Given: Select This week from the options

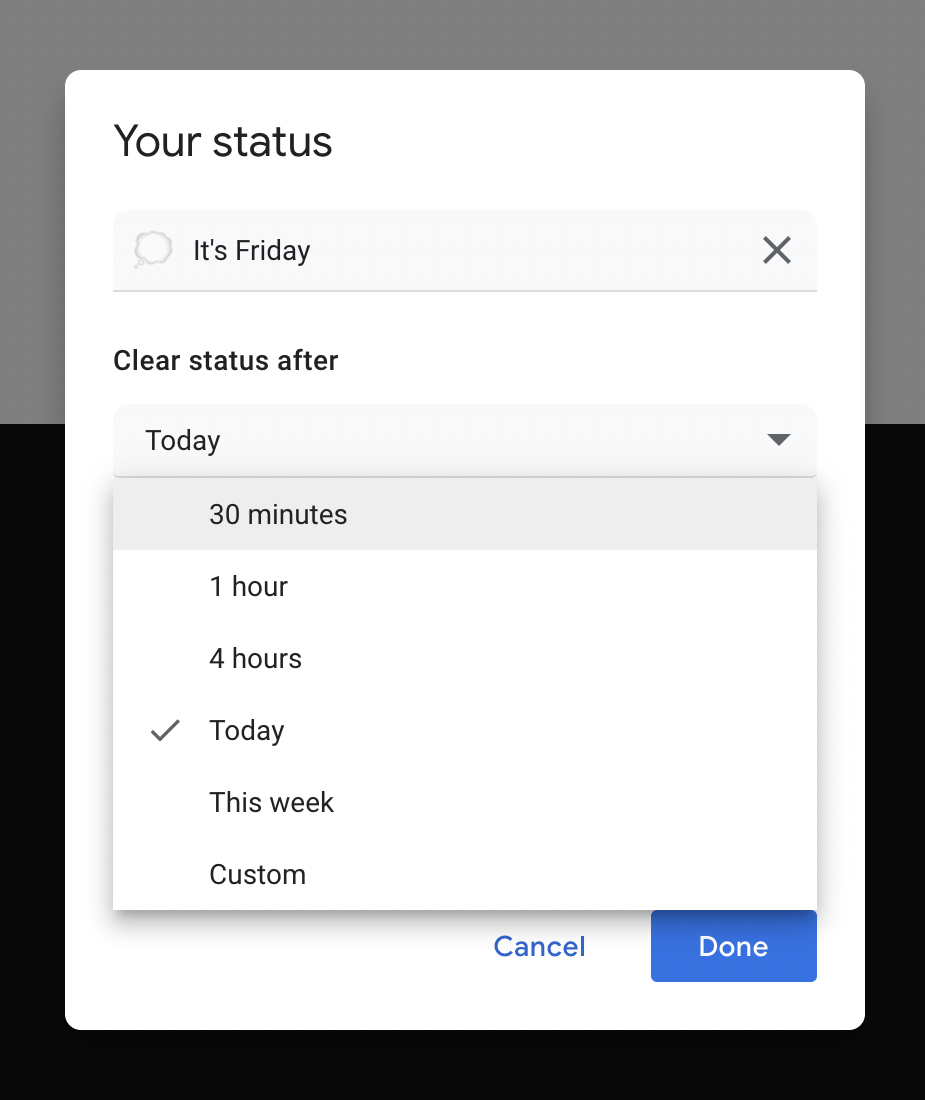Looking at the screenshot, I should 271,802.
